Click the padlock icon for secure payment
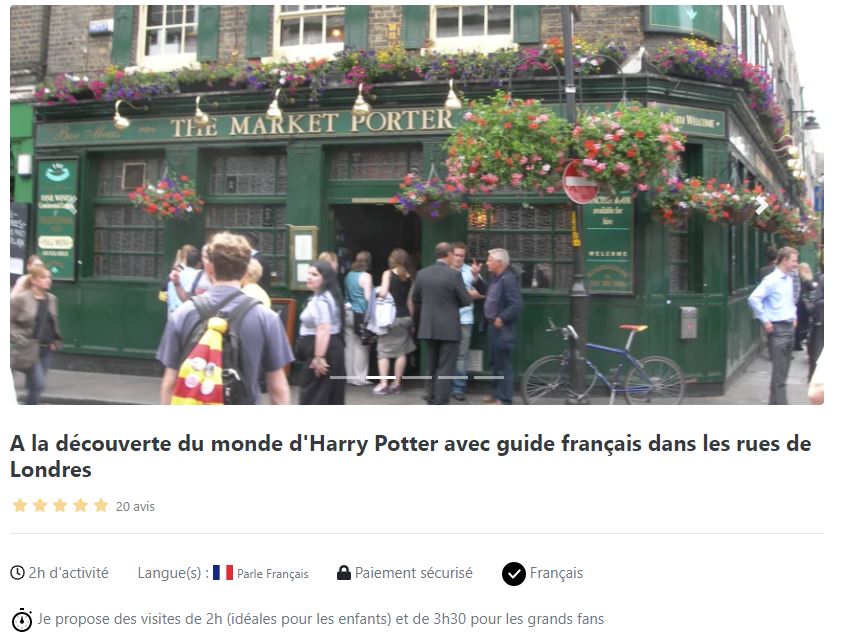This screenshot has width=842, height=642. tap(344, 573)
